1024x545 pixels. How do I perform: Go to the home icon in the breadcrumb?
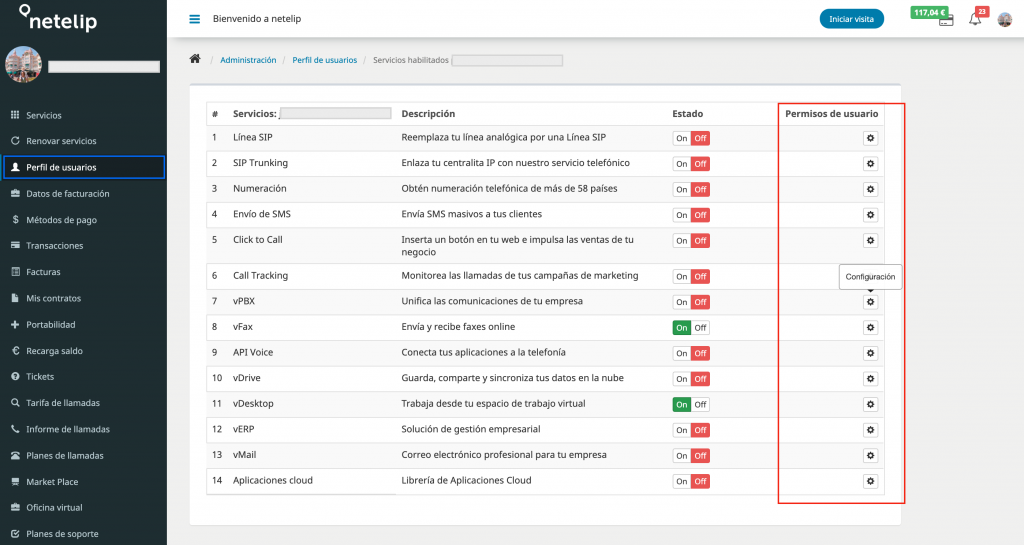pos(195,59)
